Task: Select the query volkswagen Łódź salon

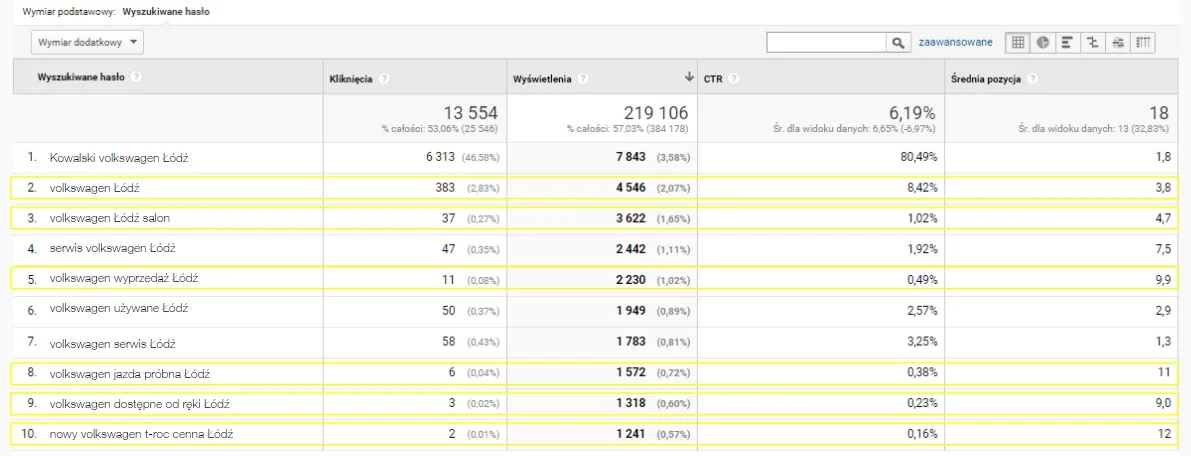Action: point(109,218)
